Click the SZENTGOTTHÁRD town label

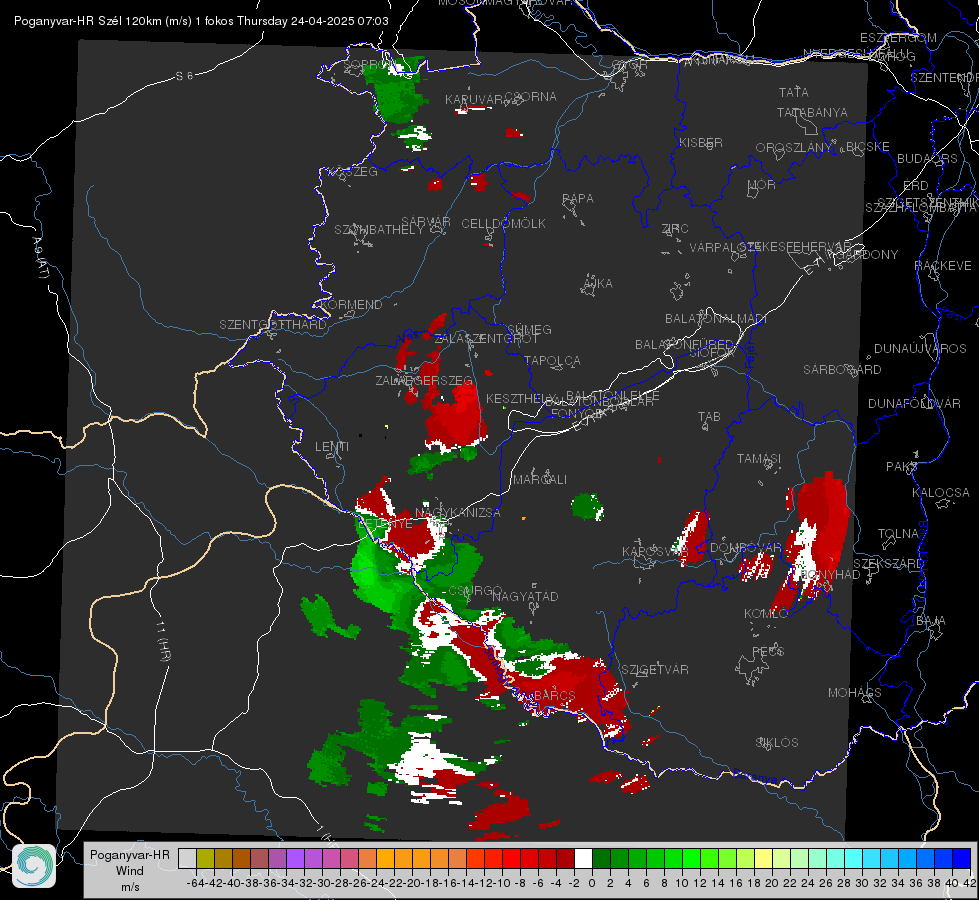(x=273, y=325)
